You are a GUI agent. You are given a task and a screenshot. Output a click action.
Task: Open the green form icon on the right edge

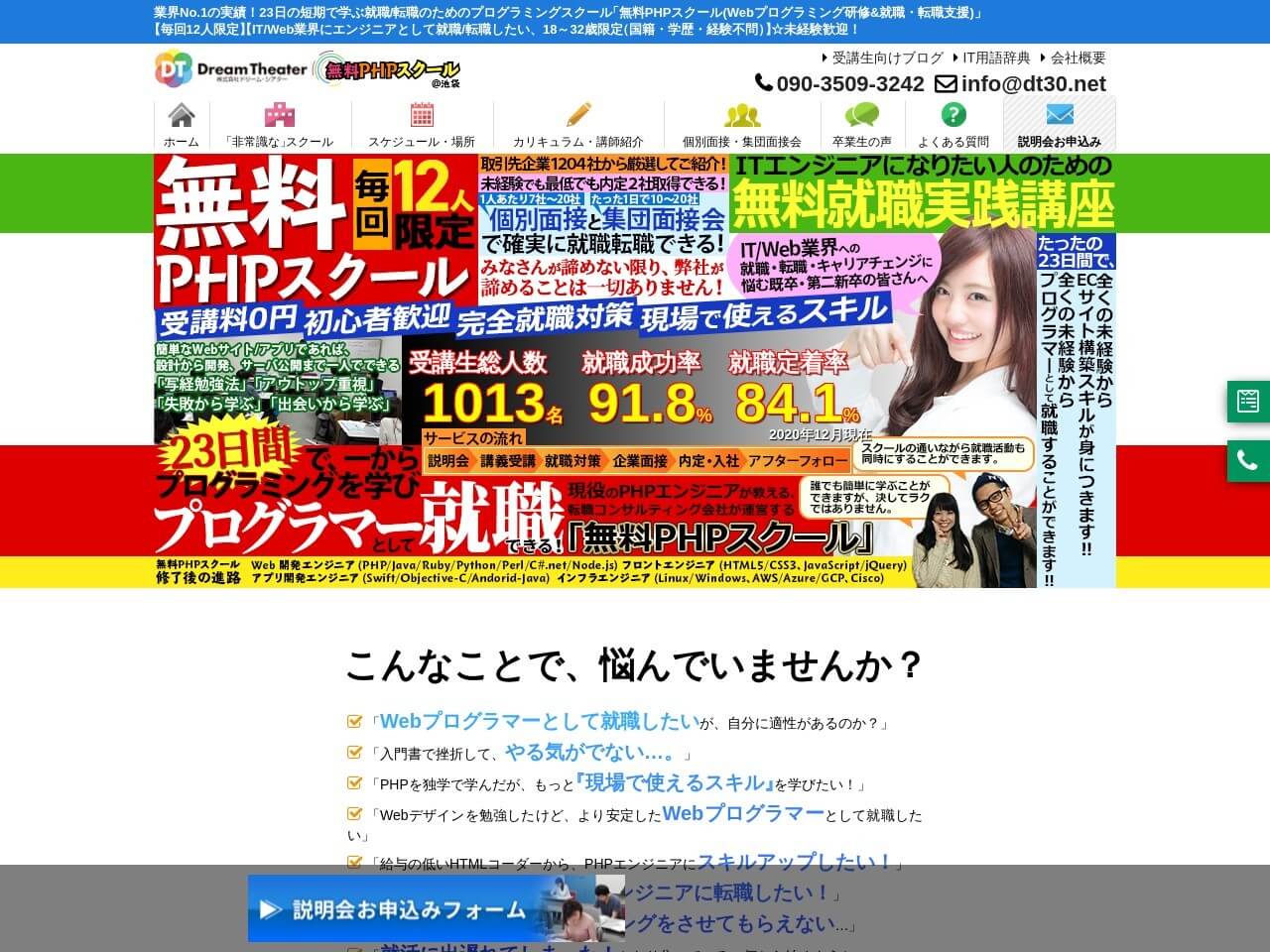click(1248, 401)
